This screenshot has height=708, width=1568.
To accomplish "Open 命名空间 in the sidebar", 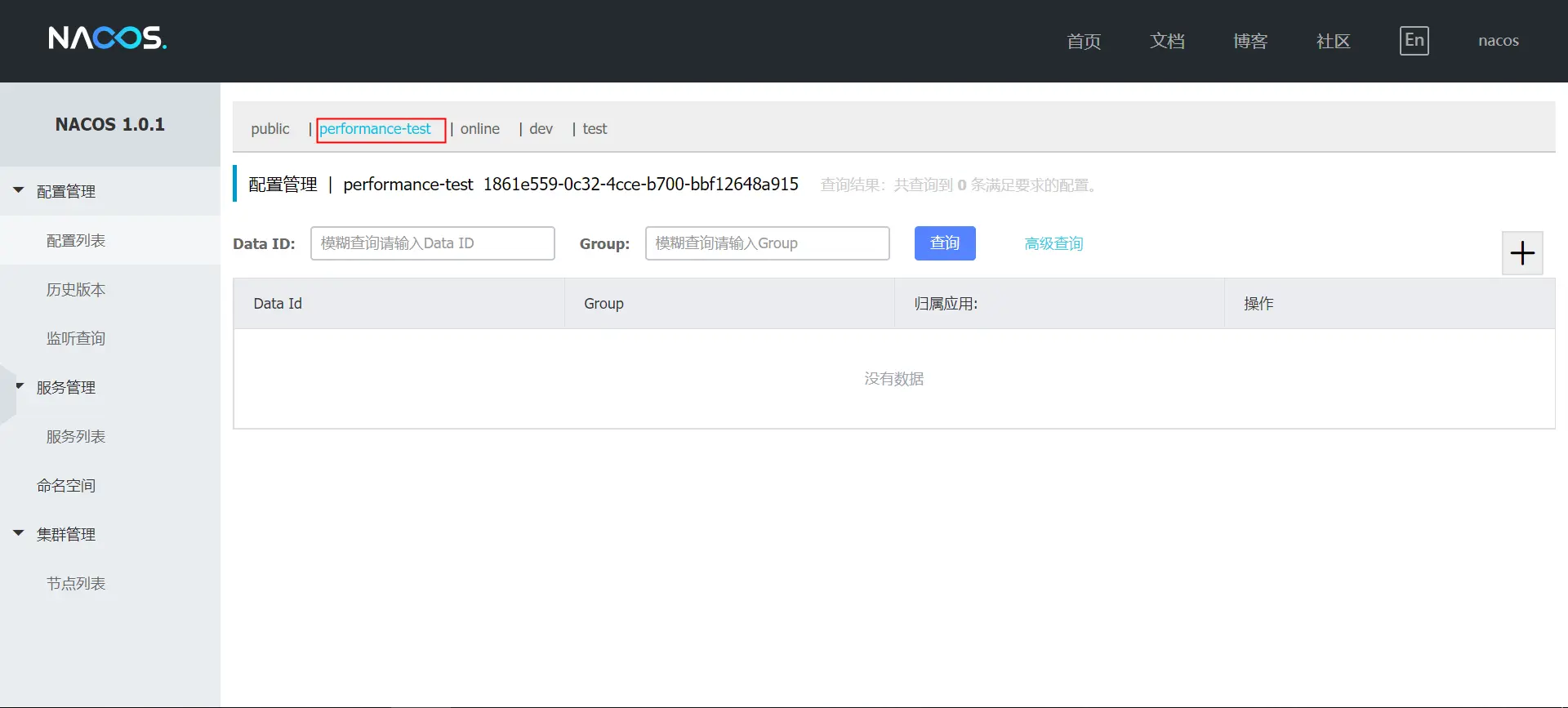I will click(x=66, y=485).
